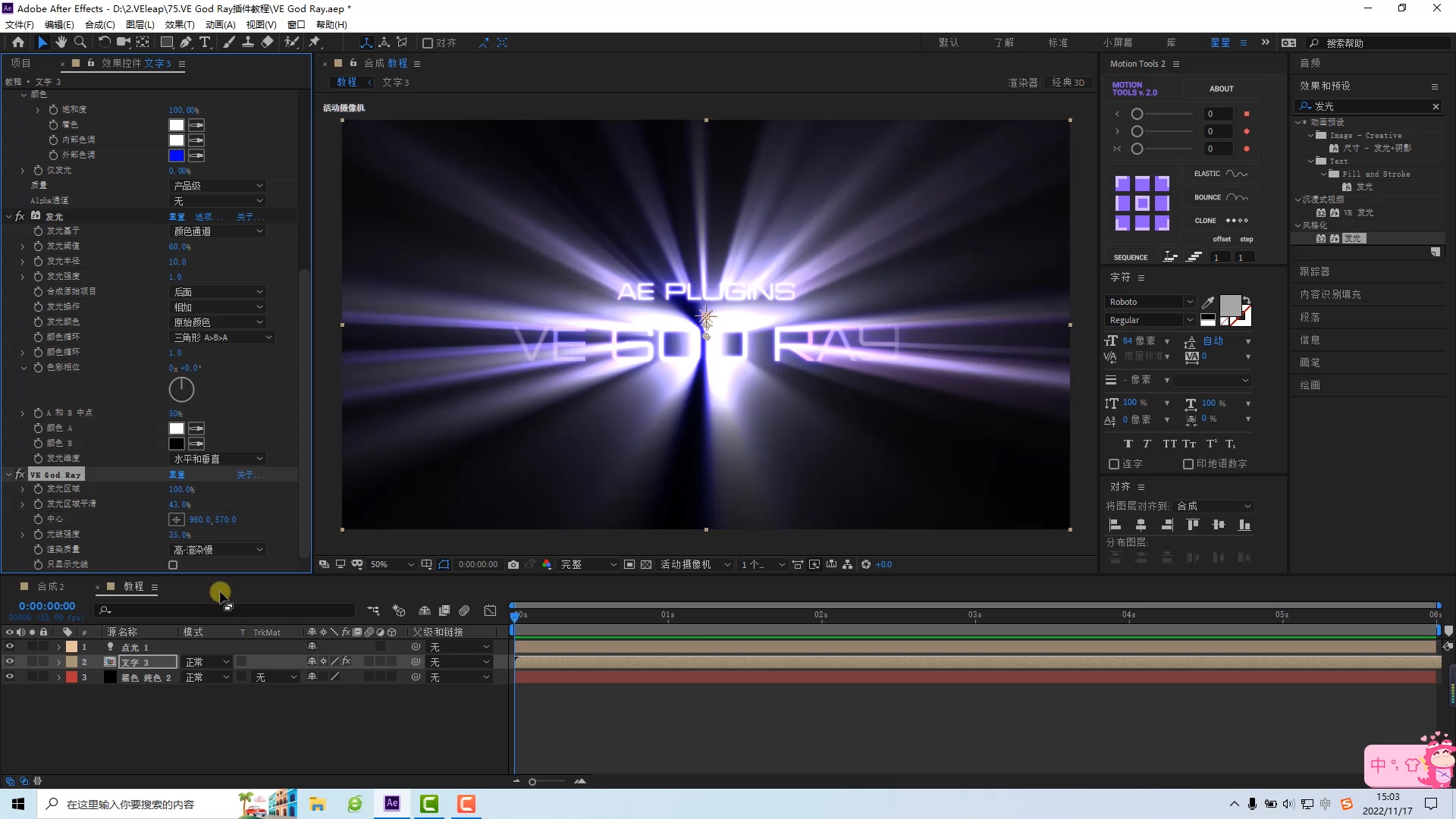This screenshot has width=1456, height=819.
Task: Click the Local Axis Mode icon
Action: (366, 42)
